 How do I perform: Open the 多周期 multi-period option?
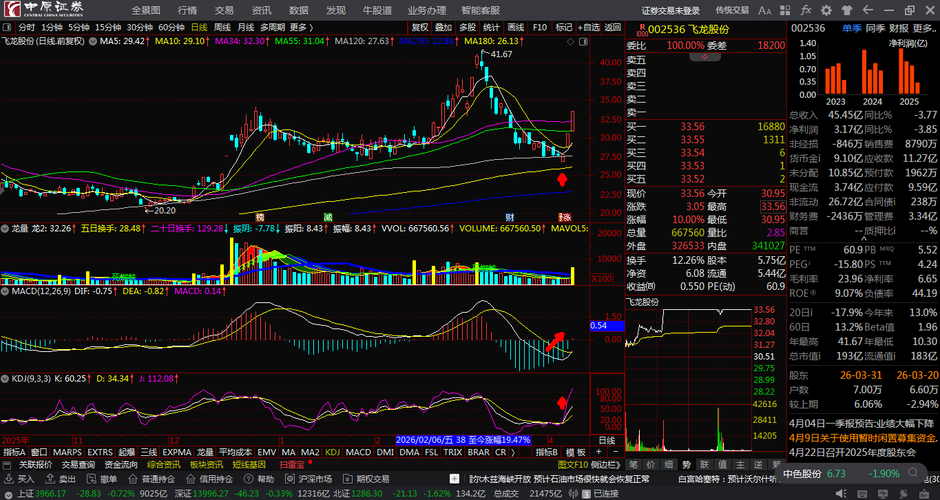click(273, 28)
